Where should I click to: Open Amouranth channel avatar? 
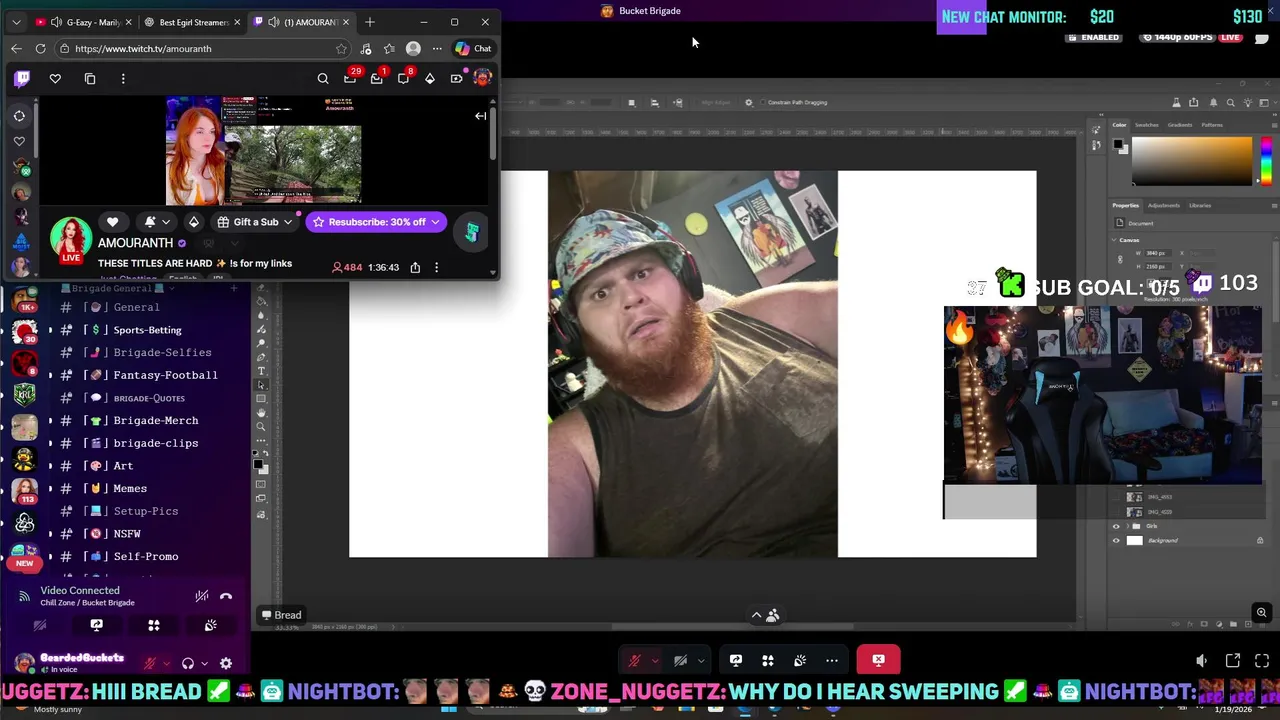(x=71, y=239)
